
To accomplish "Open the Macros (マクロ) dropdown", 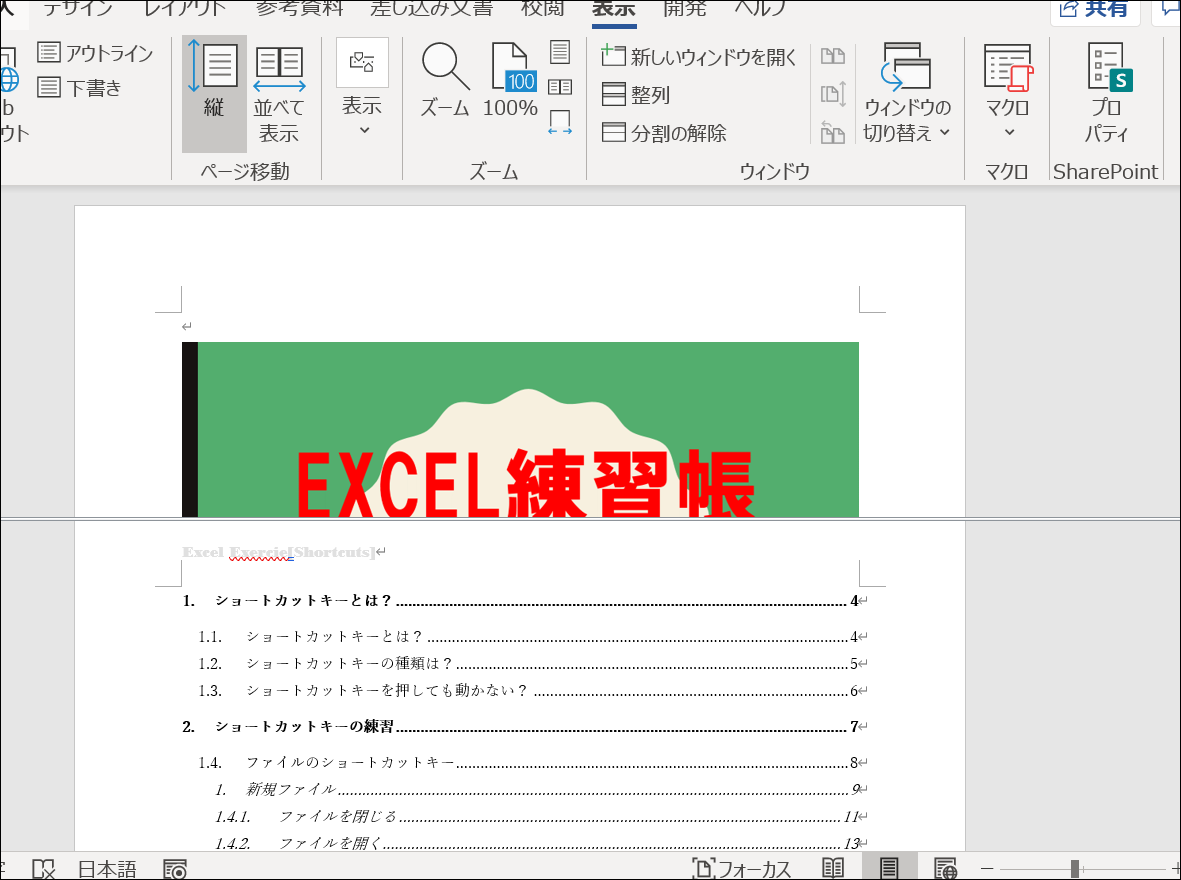I will pos(1007,90).
